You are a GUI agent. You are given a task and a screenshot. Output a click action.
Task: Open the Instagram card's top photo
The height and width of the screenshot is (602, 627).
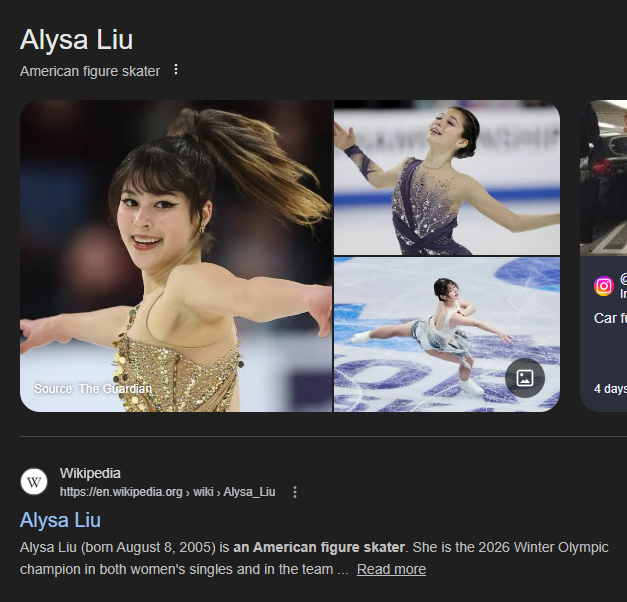click(x=603, y=178)
